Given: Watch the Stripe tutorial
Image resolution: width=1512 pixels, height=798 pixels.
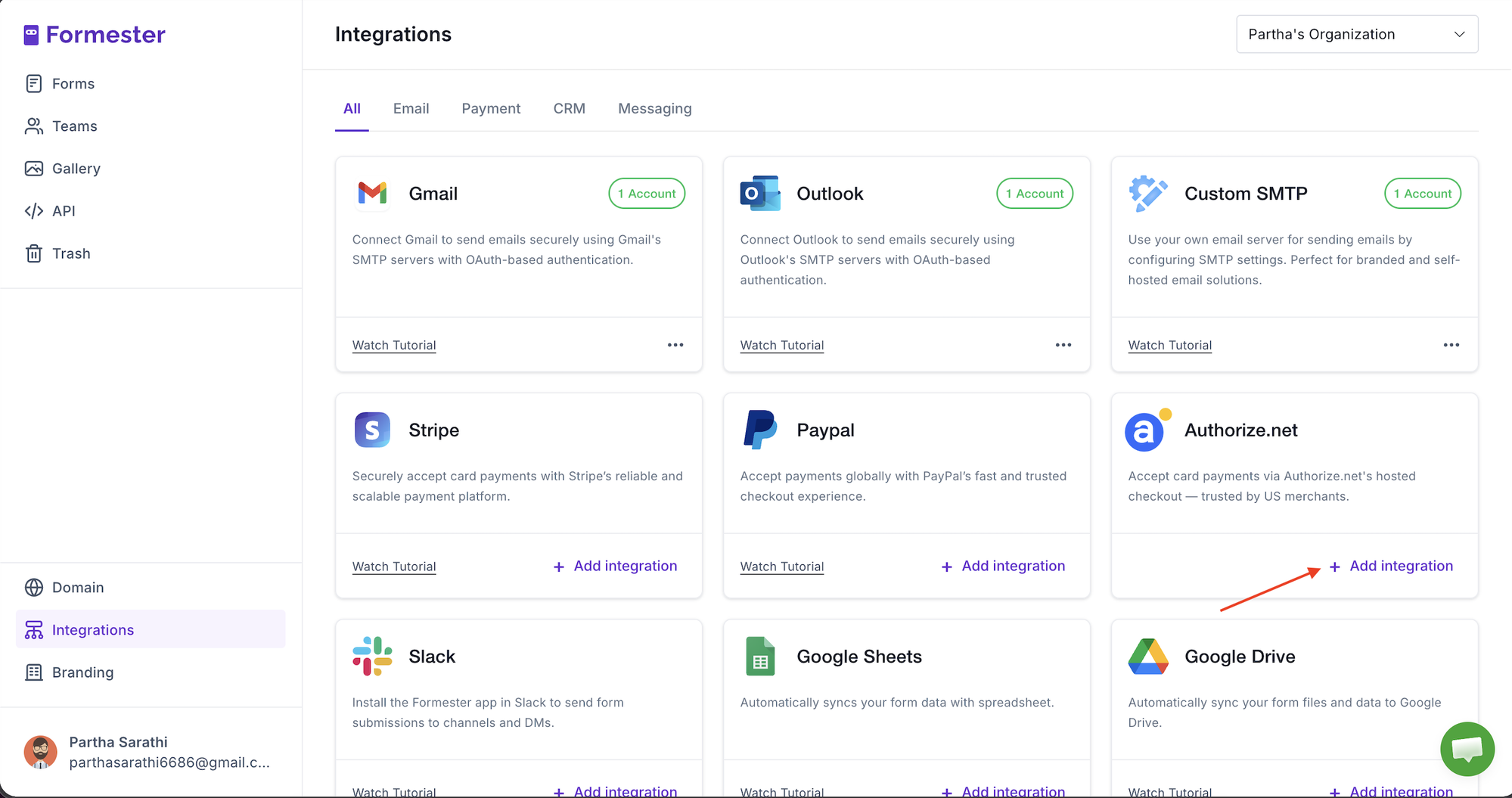Looking at the screenshot, I should point(394,567).
